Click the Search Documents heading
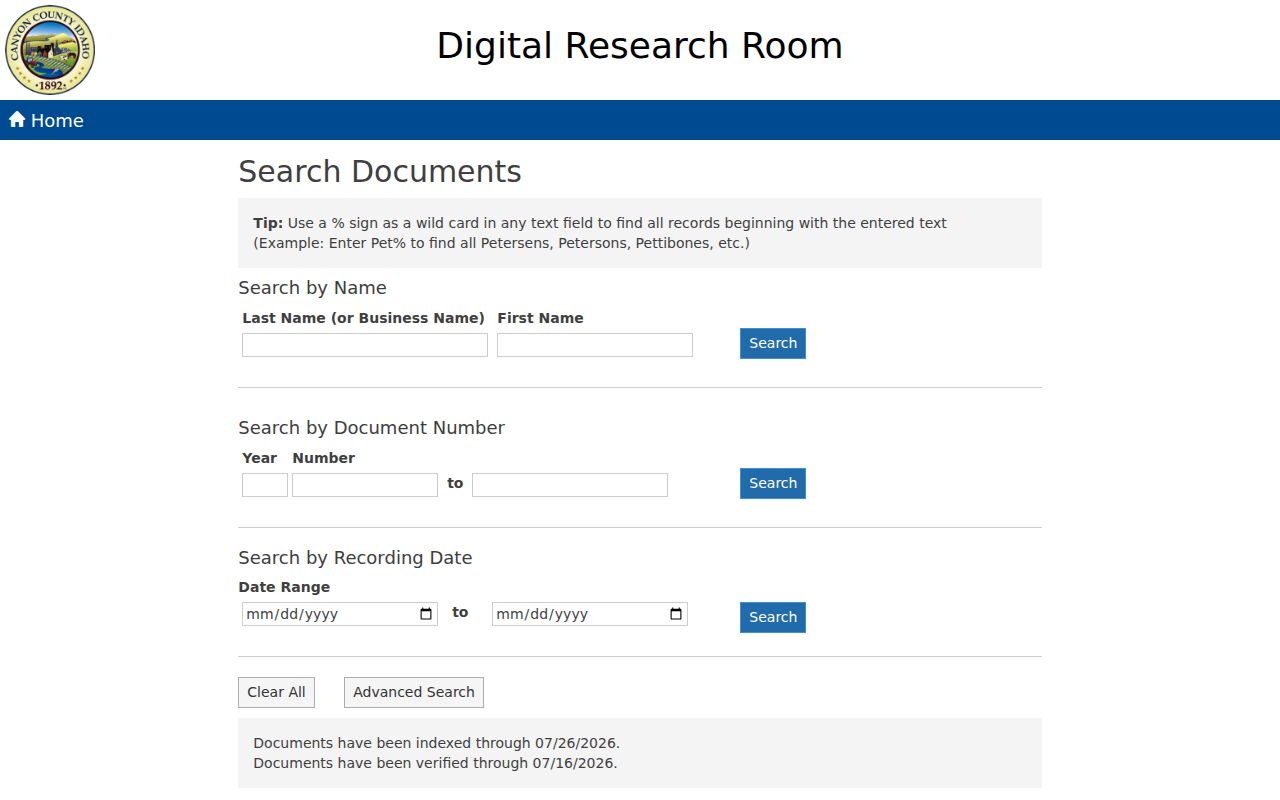Image resolution: width=1280 pixels, height=800 pixels. (x=380, y=172)
